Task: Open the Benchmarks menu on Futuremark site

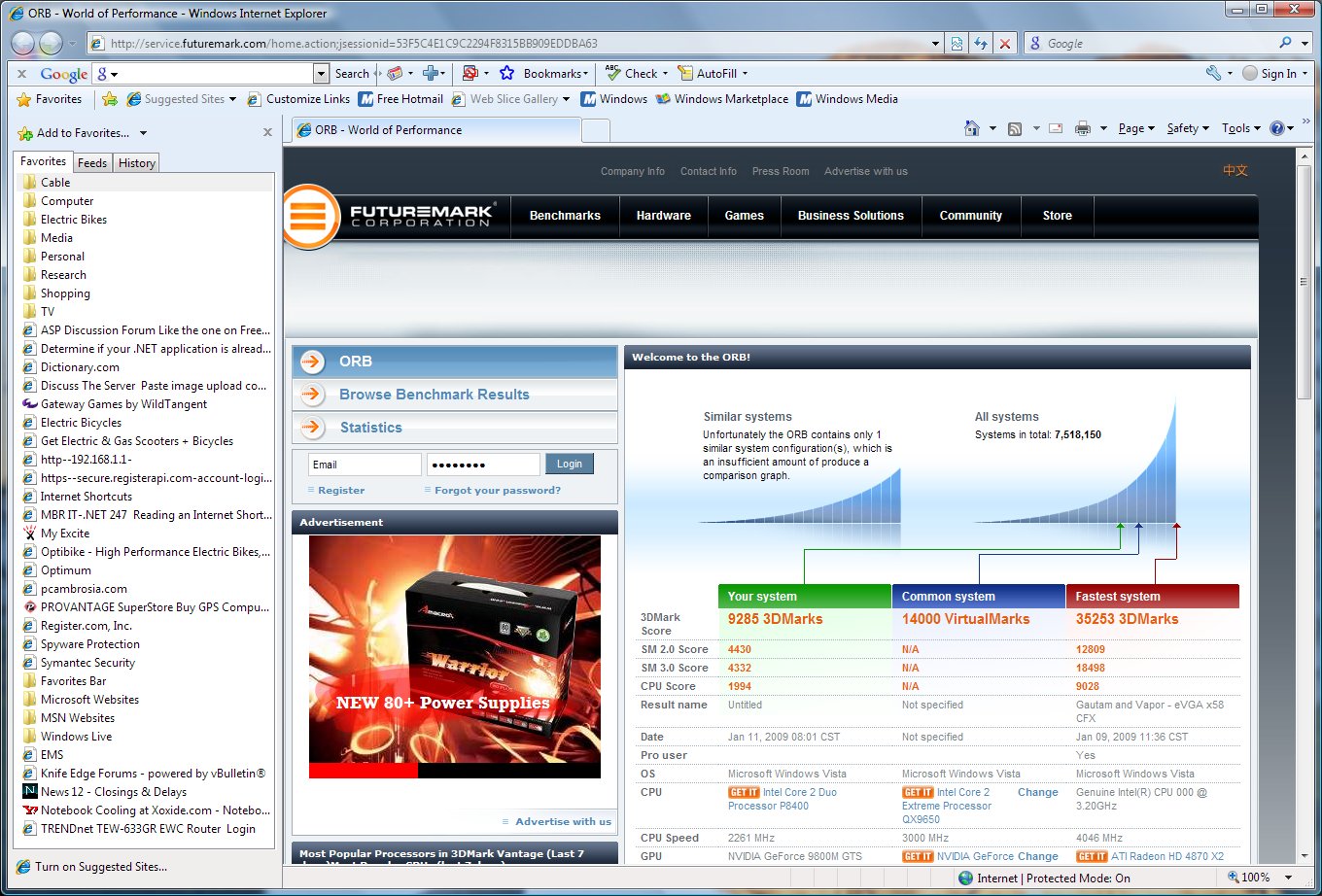Action: coord(565,216)
